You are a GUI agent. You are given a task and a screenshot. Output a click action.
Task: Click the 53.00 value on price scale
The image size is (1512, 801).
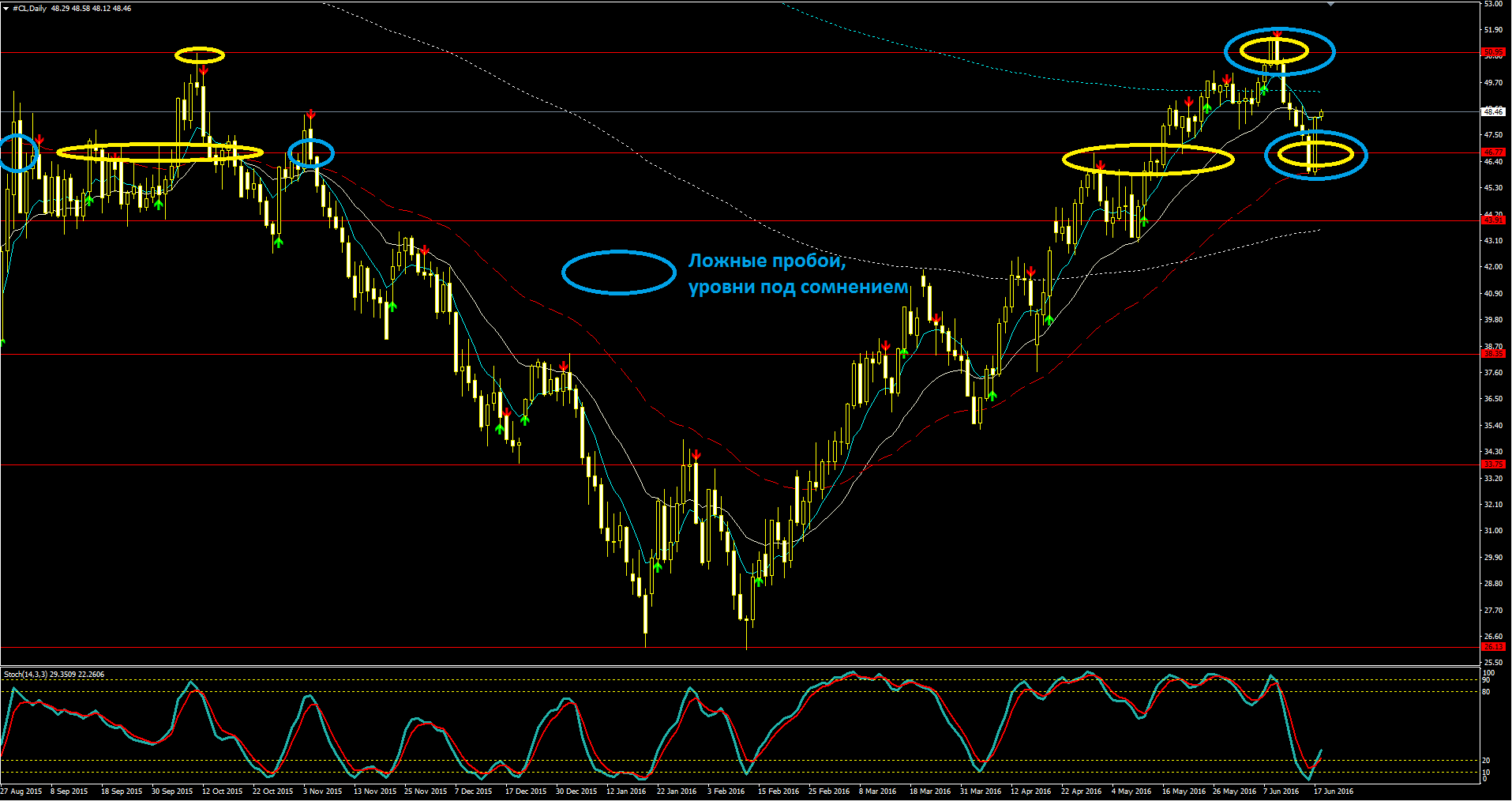[1493, 4]
